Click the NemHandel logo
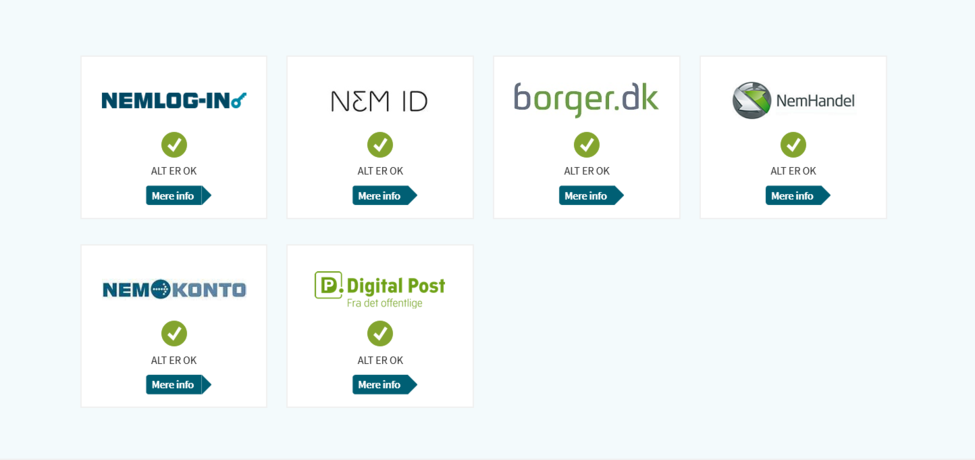 click(793, 100)
